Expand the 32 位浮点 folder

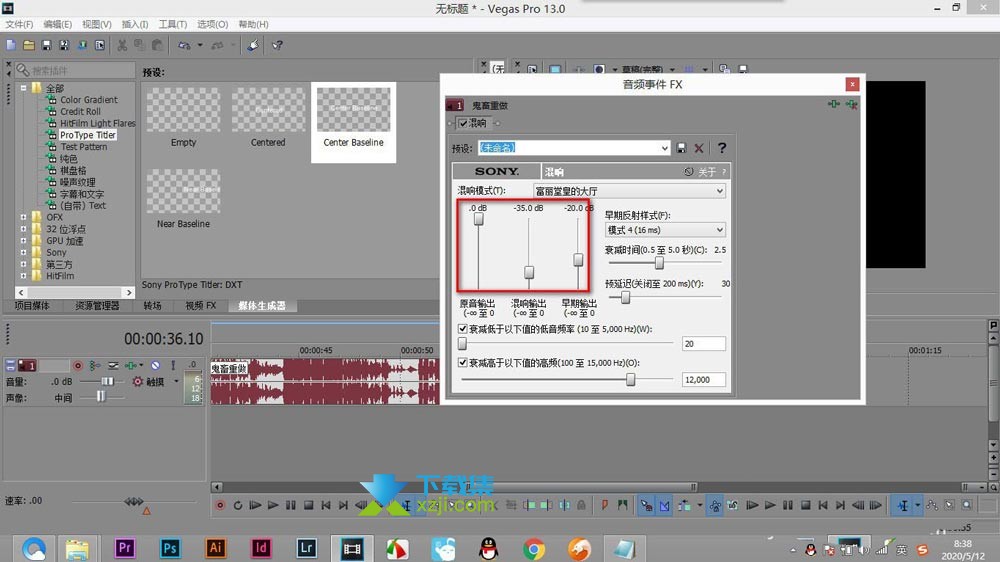click(x=24, y=229)
